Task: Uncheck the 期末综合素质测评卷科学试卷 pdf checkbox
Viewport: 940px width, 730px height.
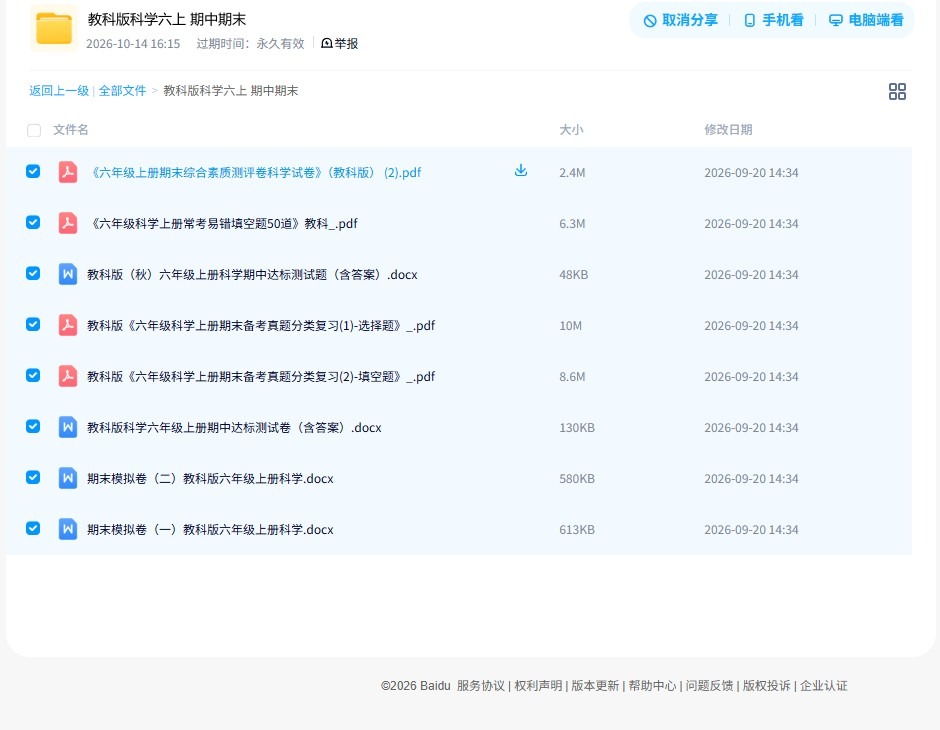Action: (33, 171)
